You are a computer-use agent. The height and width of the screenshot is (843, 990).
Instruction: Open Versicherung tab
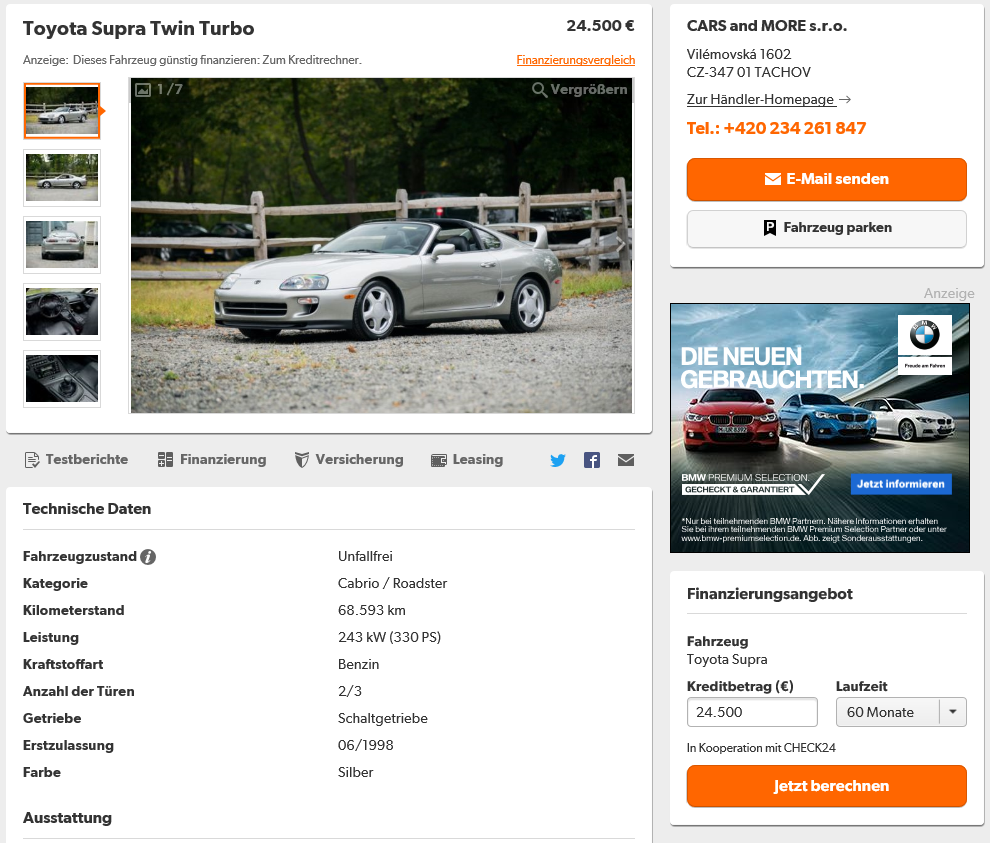[349, 460]
